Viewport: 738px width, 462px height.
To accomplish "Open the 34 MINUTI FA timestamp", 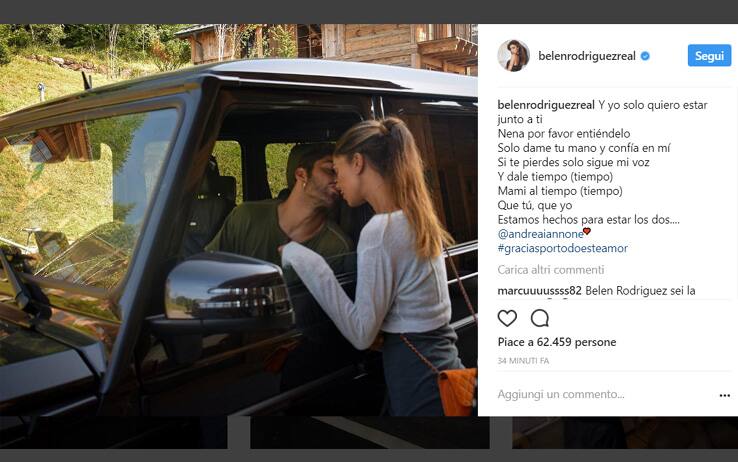I will click(x=523, y=361).
